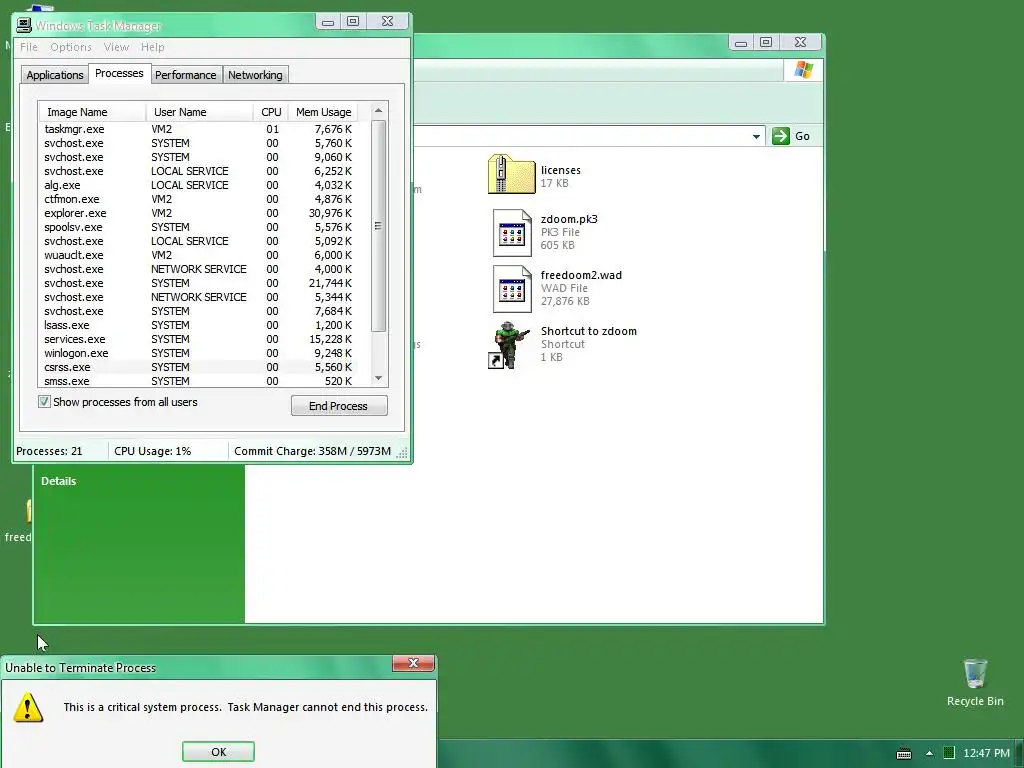This screenshot has width=1024, height=768.
Task: Click the End Process button
Action: [339, 406]
